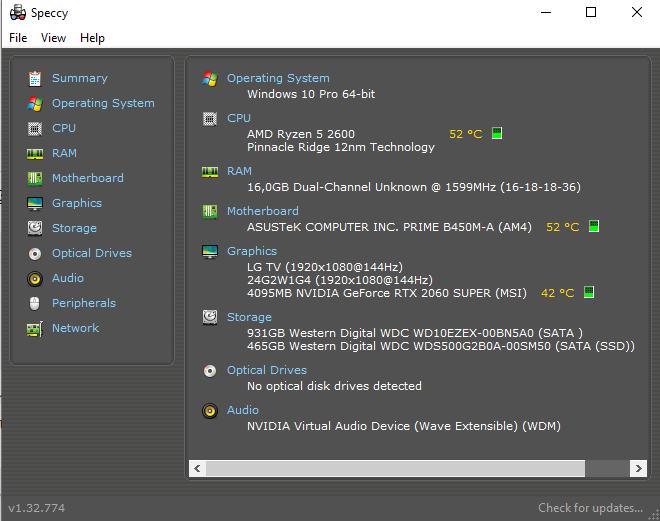Open the View menu
660x521 pixels.
[53, 38]
